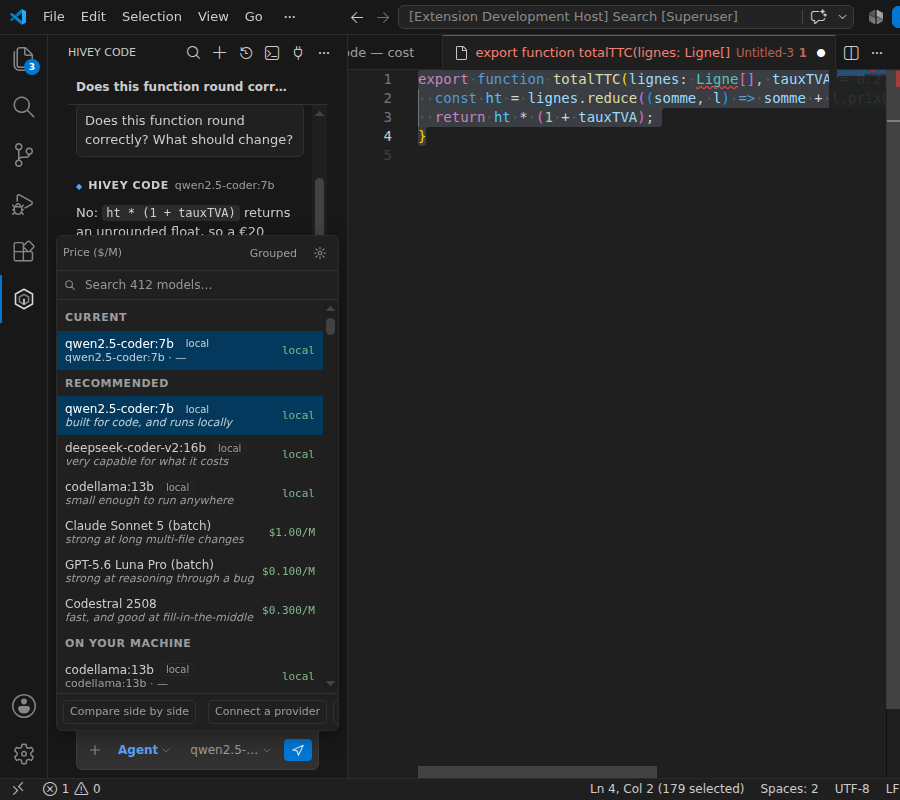Expand the chat dropdown chevron in title bar
Image resolution: width=900 pixels, height=800 pixels.
[x=843, y=17]
